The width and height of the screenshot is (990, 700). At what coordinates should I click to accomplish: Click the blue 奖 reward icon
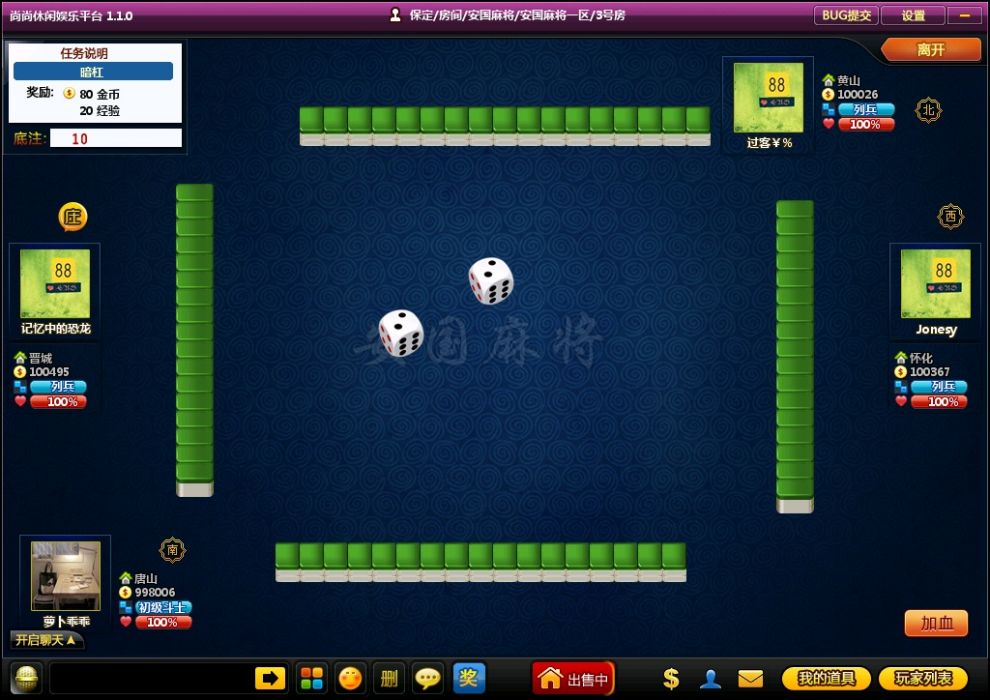[x=468, y=678]
